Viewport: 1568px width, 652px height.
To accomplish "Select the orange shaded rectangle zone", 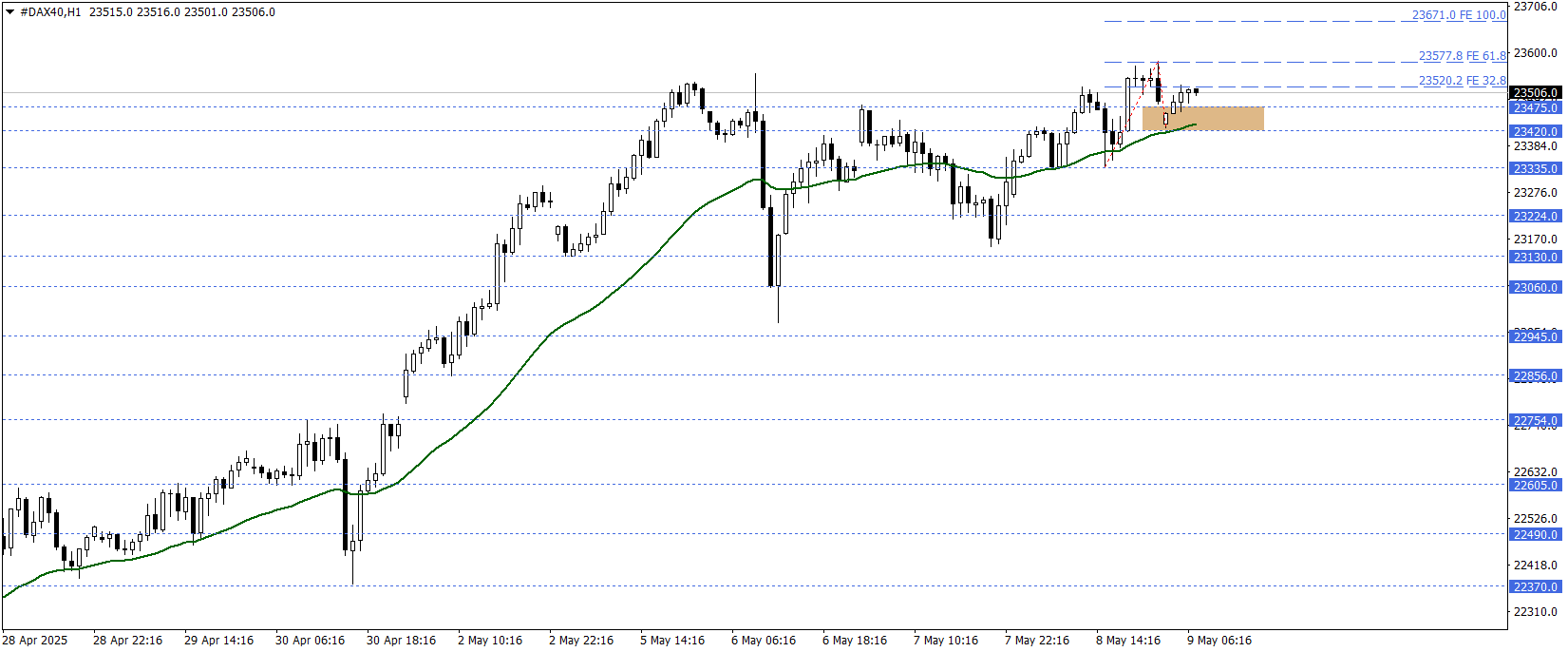I will (x=1203, y=119).
